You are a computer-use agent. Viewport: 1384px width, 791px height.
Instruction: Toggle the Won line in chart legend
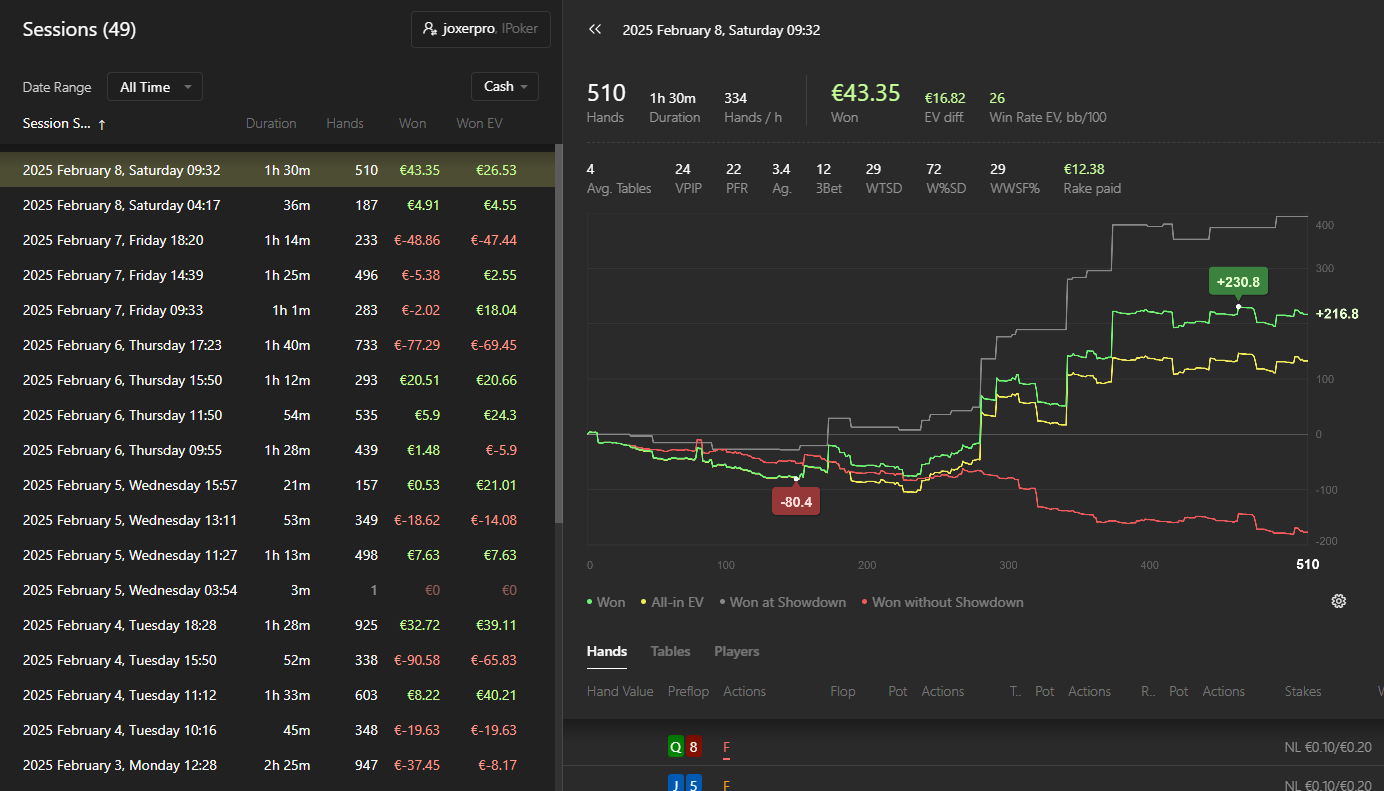pyautogui.click(x=606, y=602)
